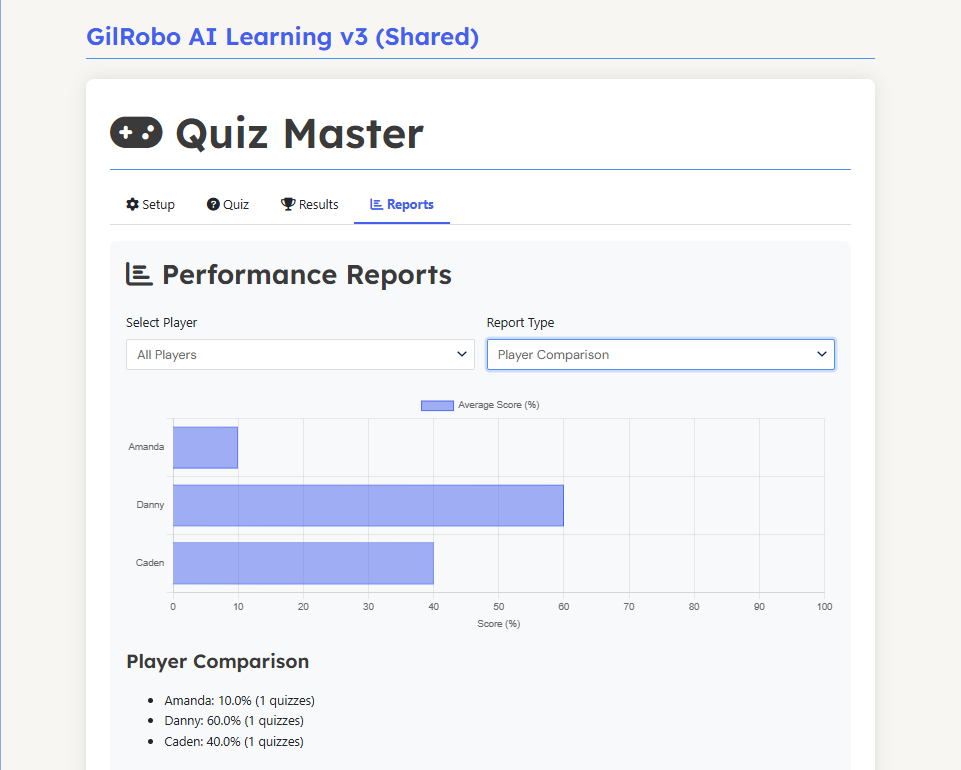
Task: Click Danny's score bar in the chart
Action: 368,505
